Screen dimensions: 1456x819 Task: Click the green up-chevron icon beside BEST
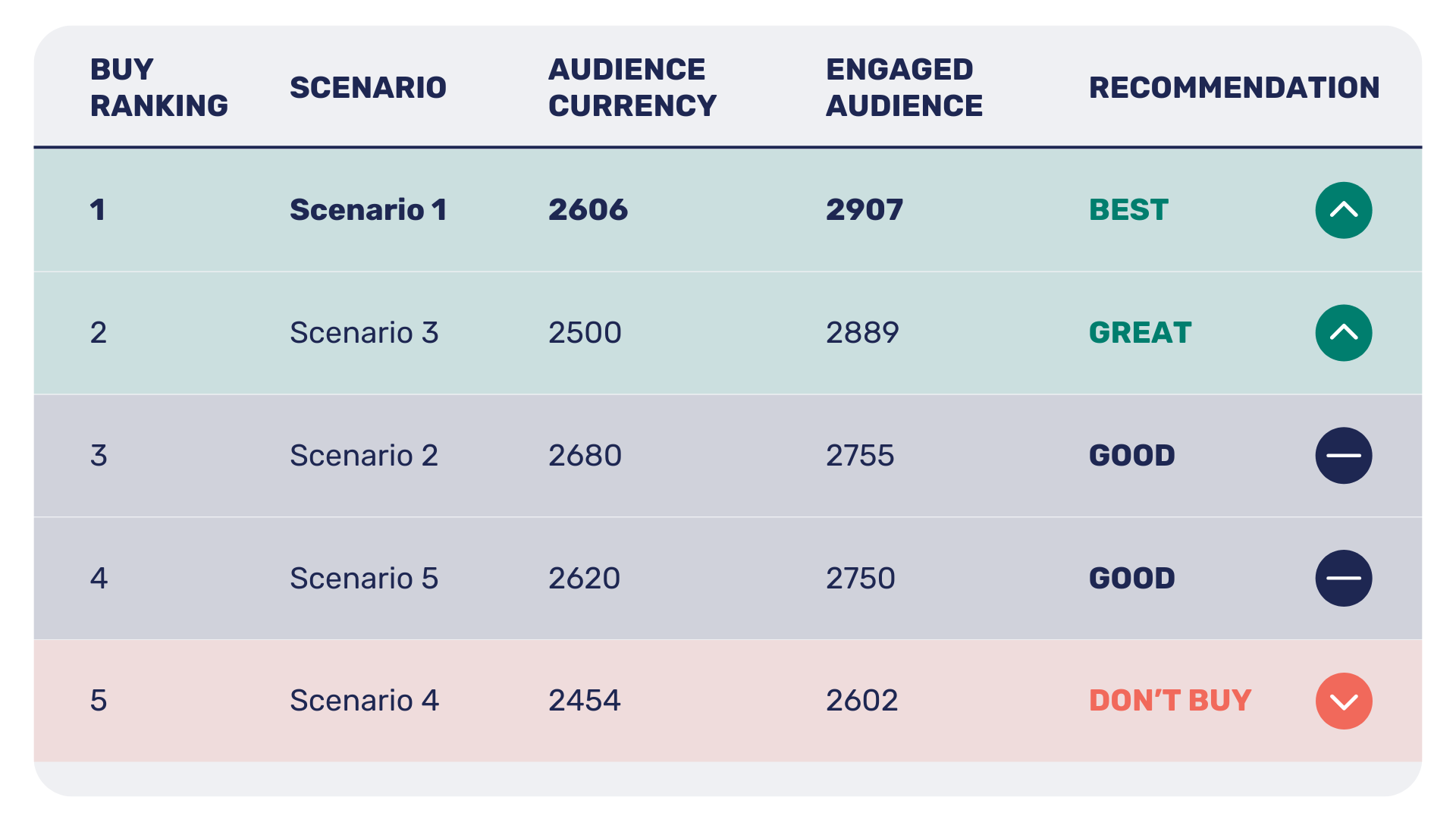1343,210
